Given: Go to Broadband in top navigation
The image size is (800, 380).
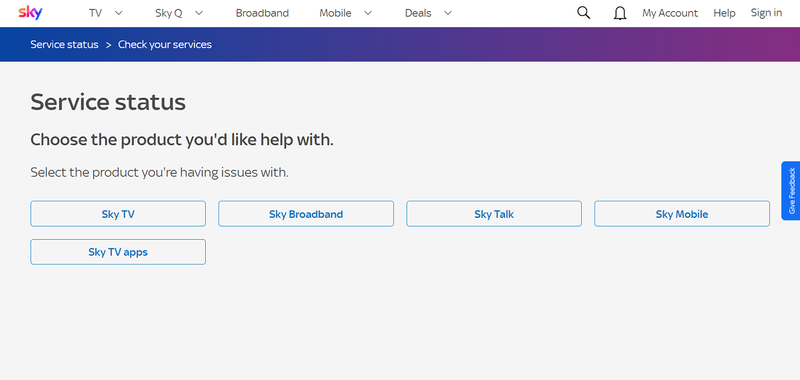Looking at the screenshot, I should pos(262,13).
